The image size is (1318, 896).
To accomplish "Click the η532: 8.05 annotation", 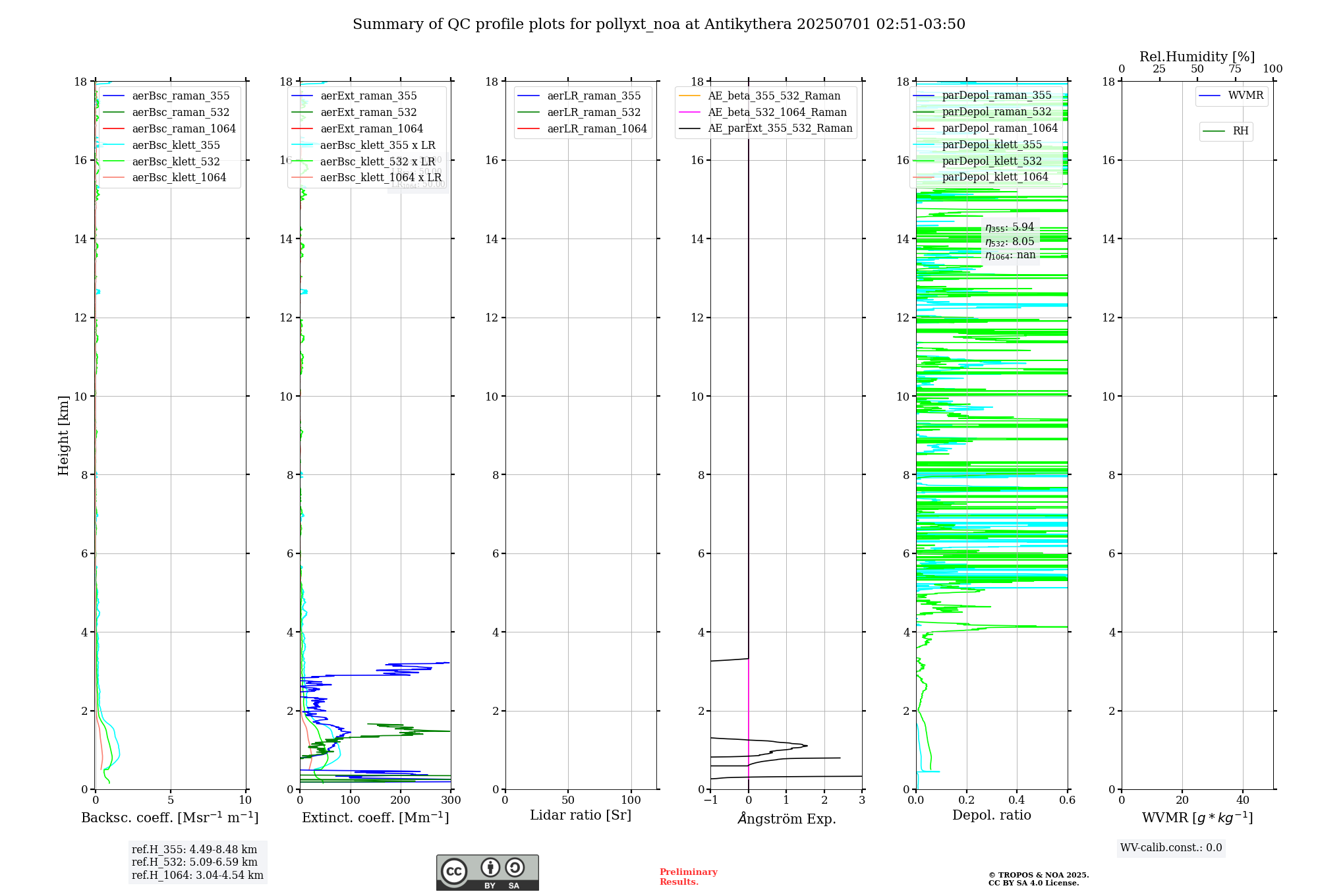I will click(x=1010, y=242).
